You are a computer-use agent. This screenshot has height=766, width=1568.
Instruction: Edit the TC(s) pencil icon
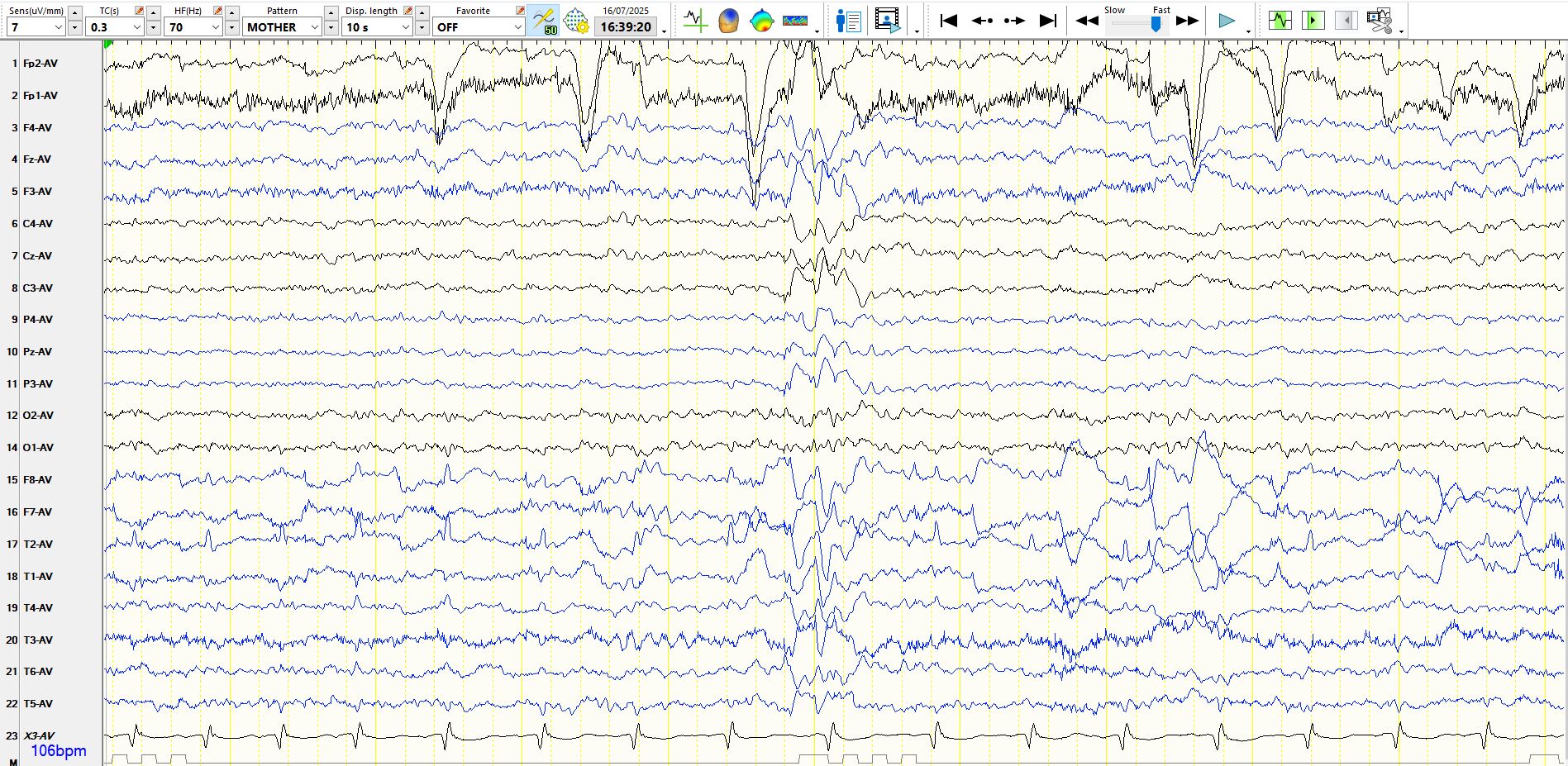139,11
